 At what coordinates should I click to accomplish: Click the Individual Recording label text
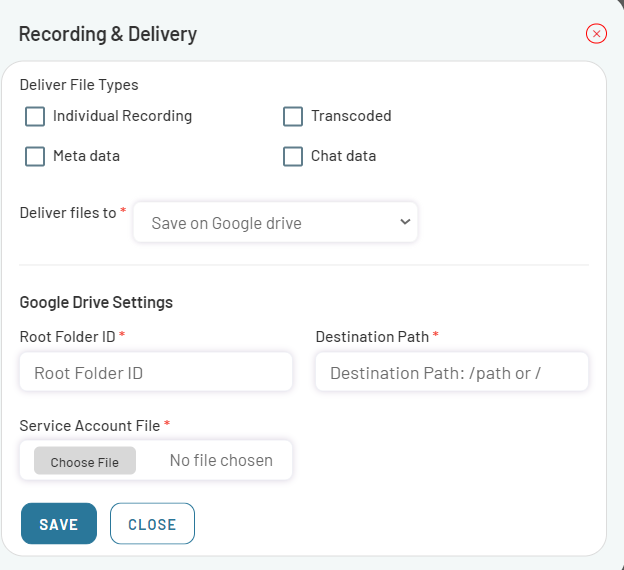tap(123, 116)
